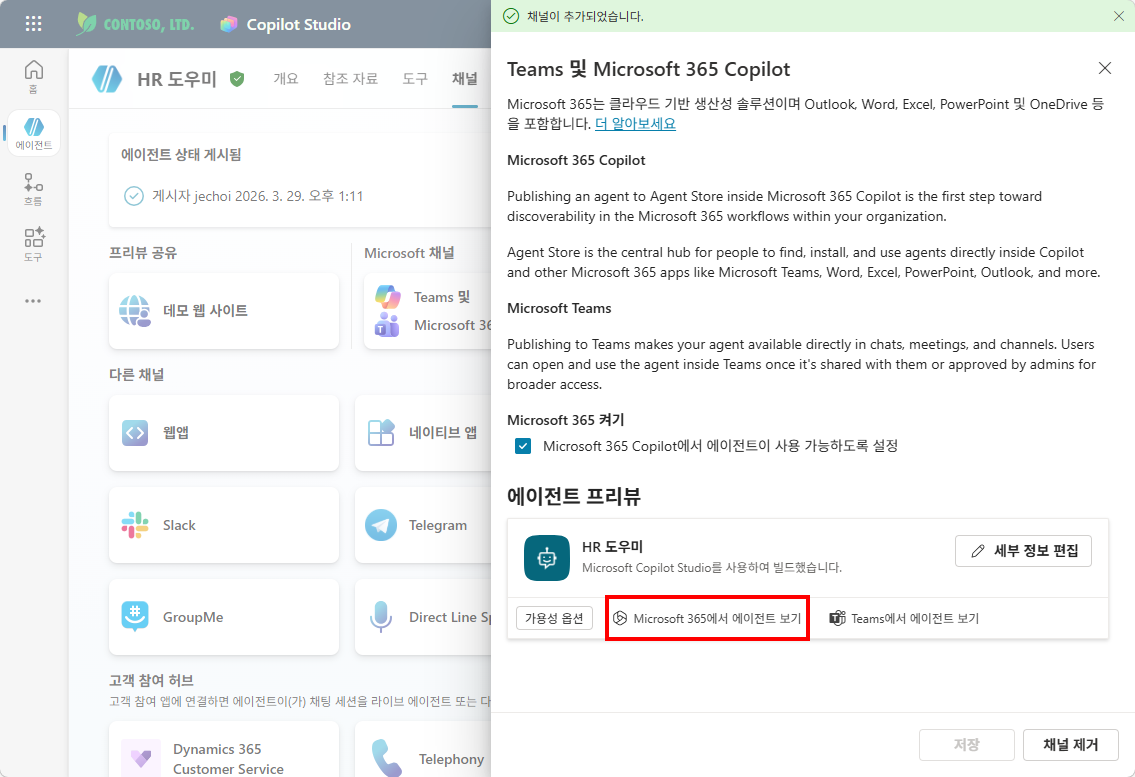Click the Copilot Studio logo icon

tap(229, 24)
